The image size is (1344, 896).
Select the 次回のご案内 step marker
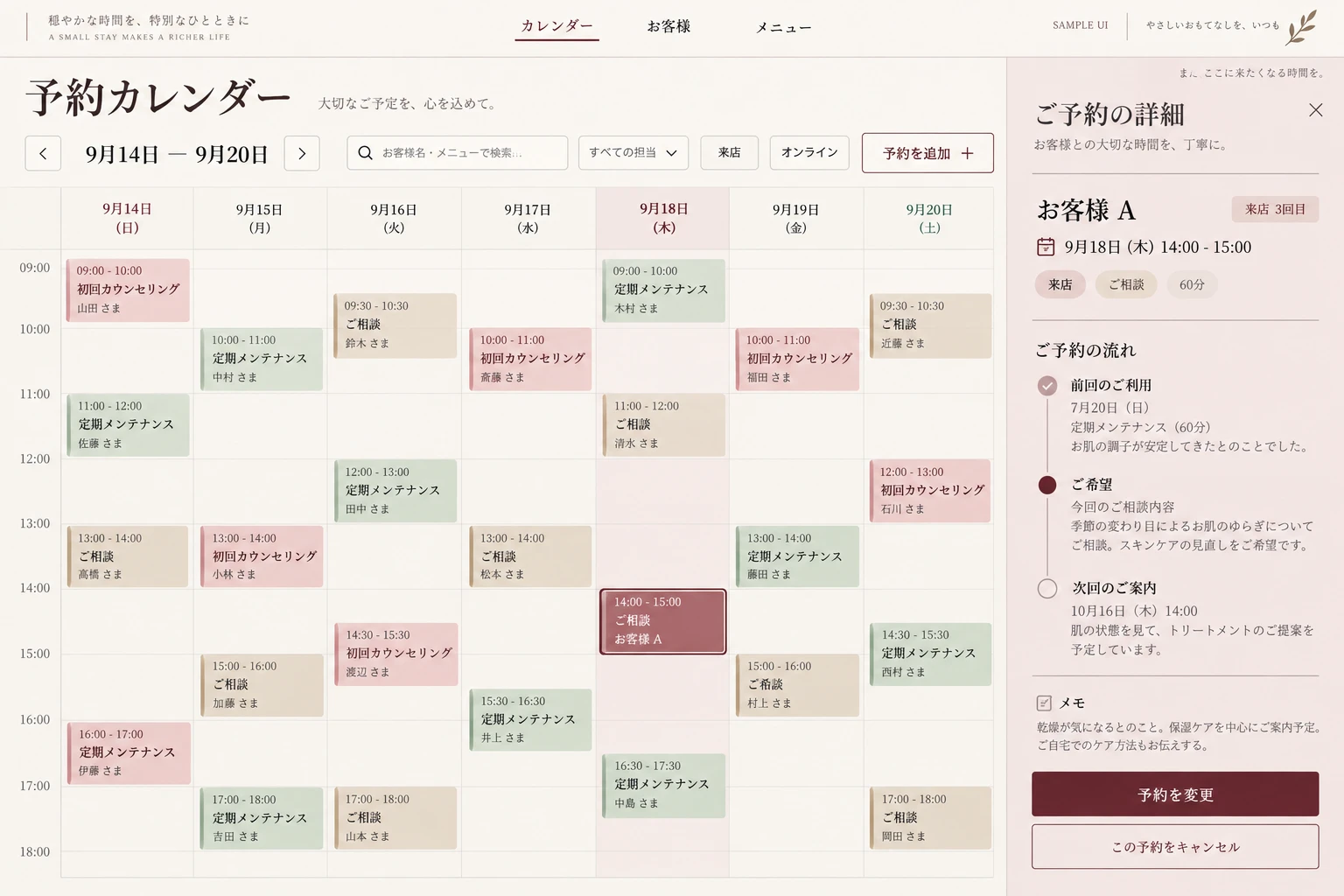click(x=1046, y=588)
